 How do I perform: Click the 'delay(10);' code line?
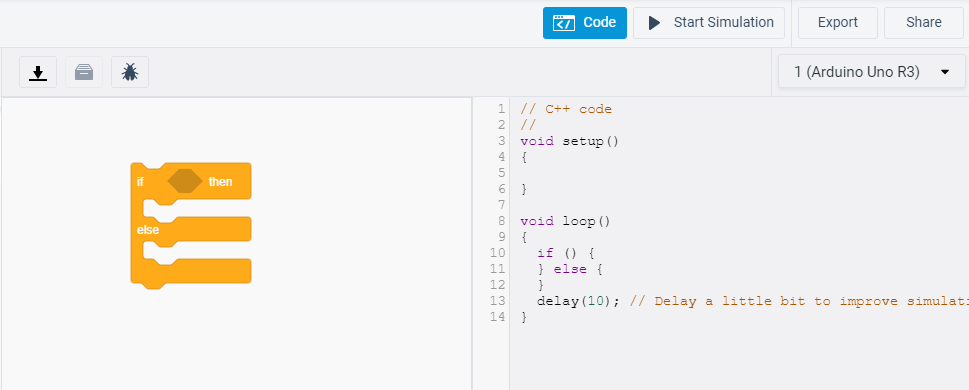tap(579, 301)
